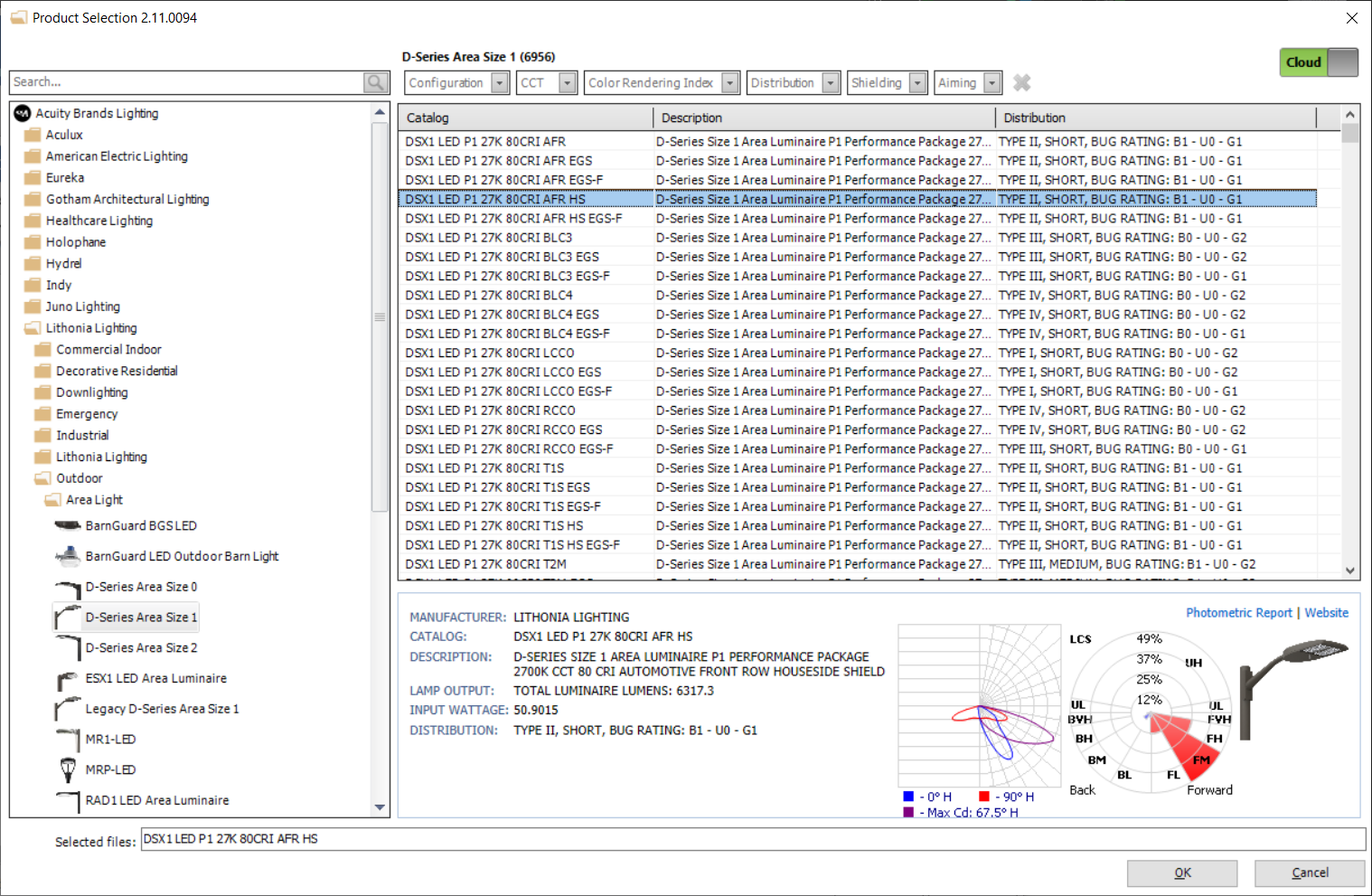
Task: Click the Eureka folder icon
Action: click(33, 178)
